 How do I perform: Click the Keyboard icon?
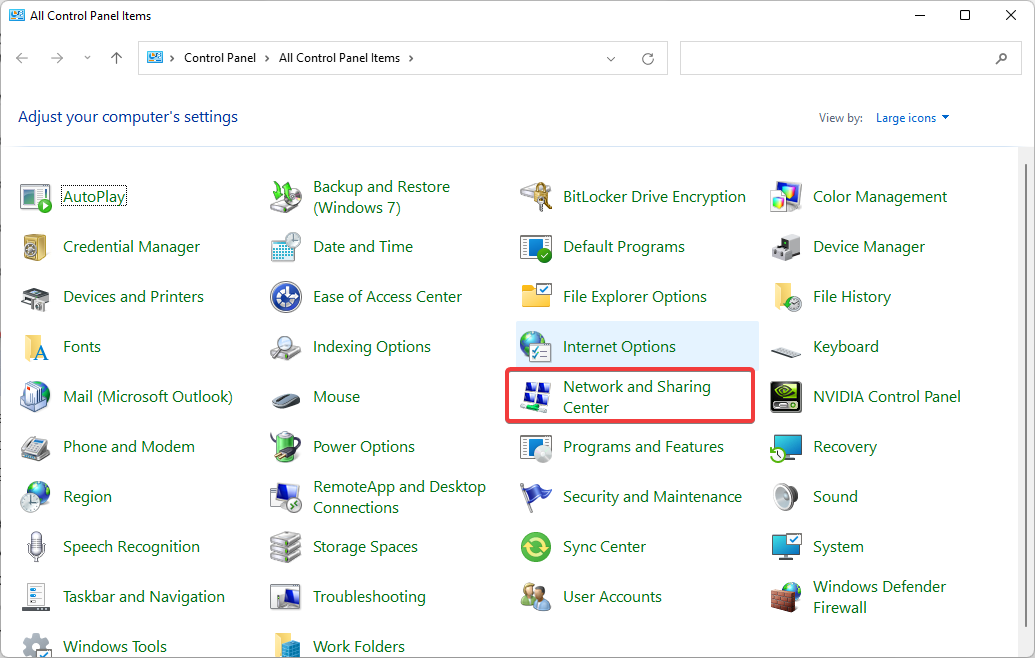point(786,351)
